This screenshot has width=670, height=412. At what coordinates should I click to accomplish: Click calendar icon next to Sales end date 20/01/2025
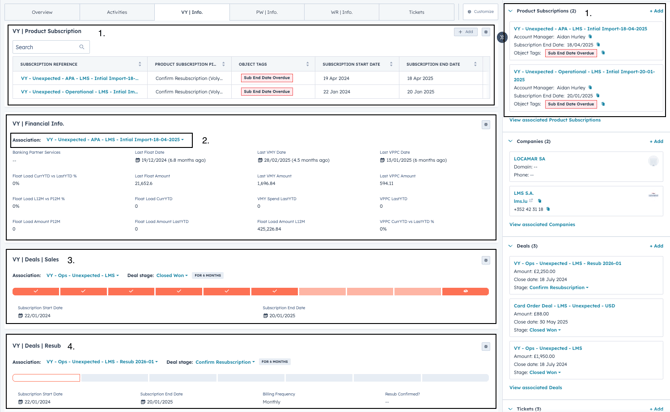pyautogui.click(x=265, y=316)
